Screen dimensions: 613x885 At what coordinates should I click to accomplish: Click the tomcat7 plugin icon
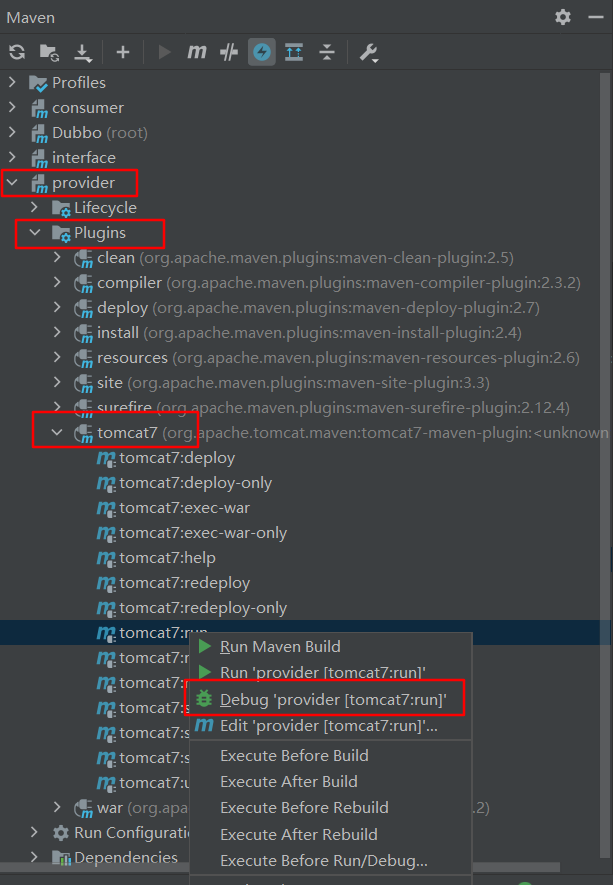click(x=84, y=433)
